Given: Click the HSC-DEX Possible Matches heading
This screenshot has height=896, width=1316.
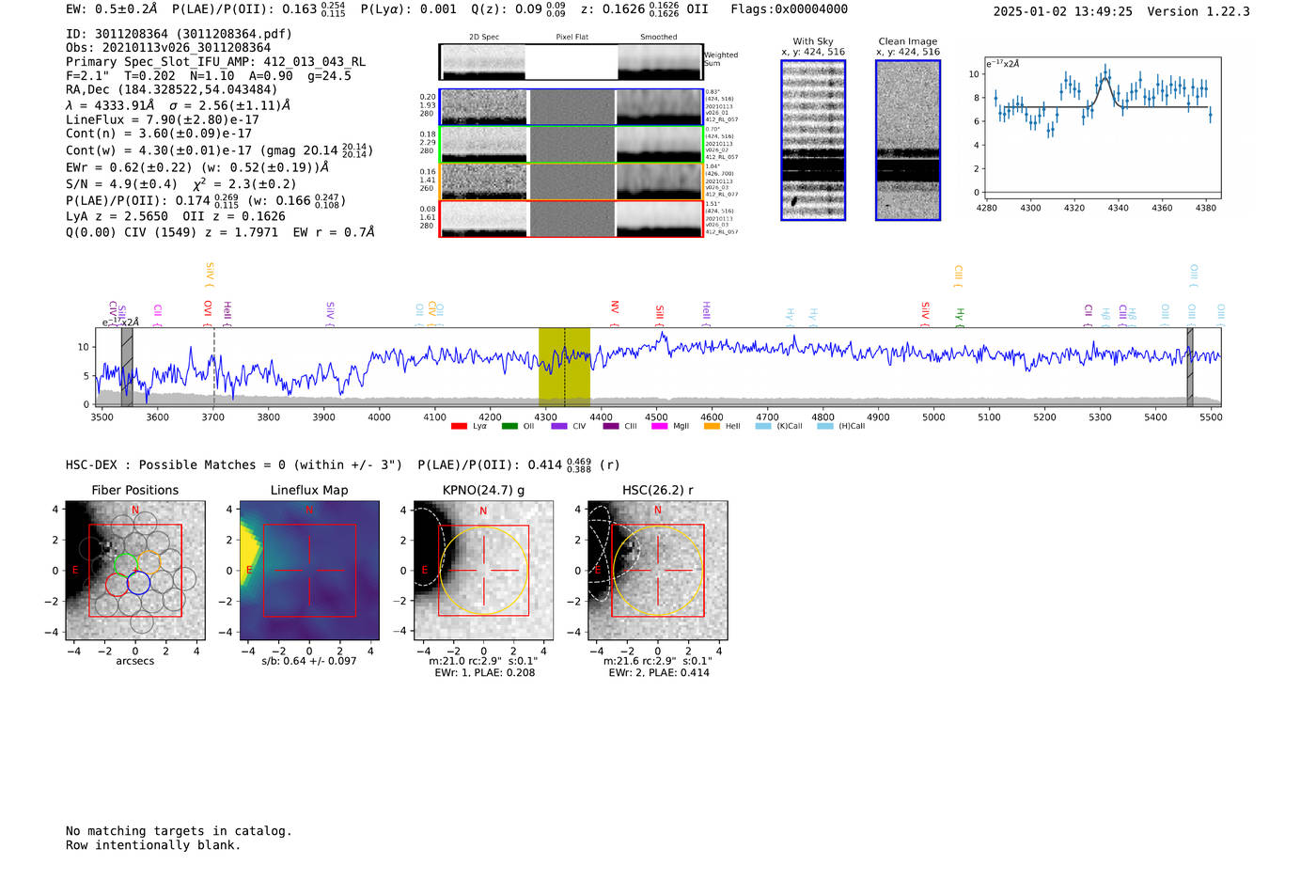Looking at the screenshot, I should tap(234, 465).
